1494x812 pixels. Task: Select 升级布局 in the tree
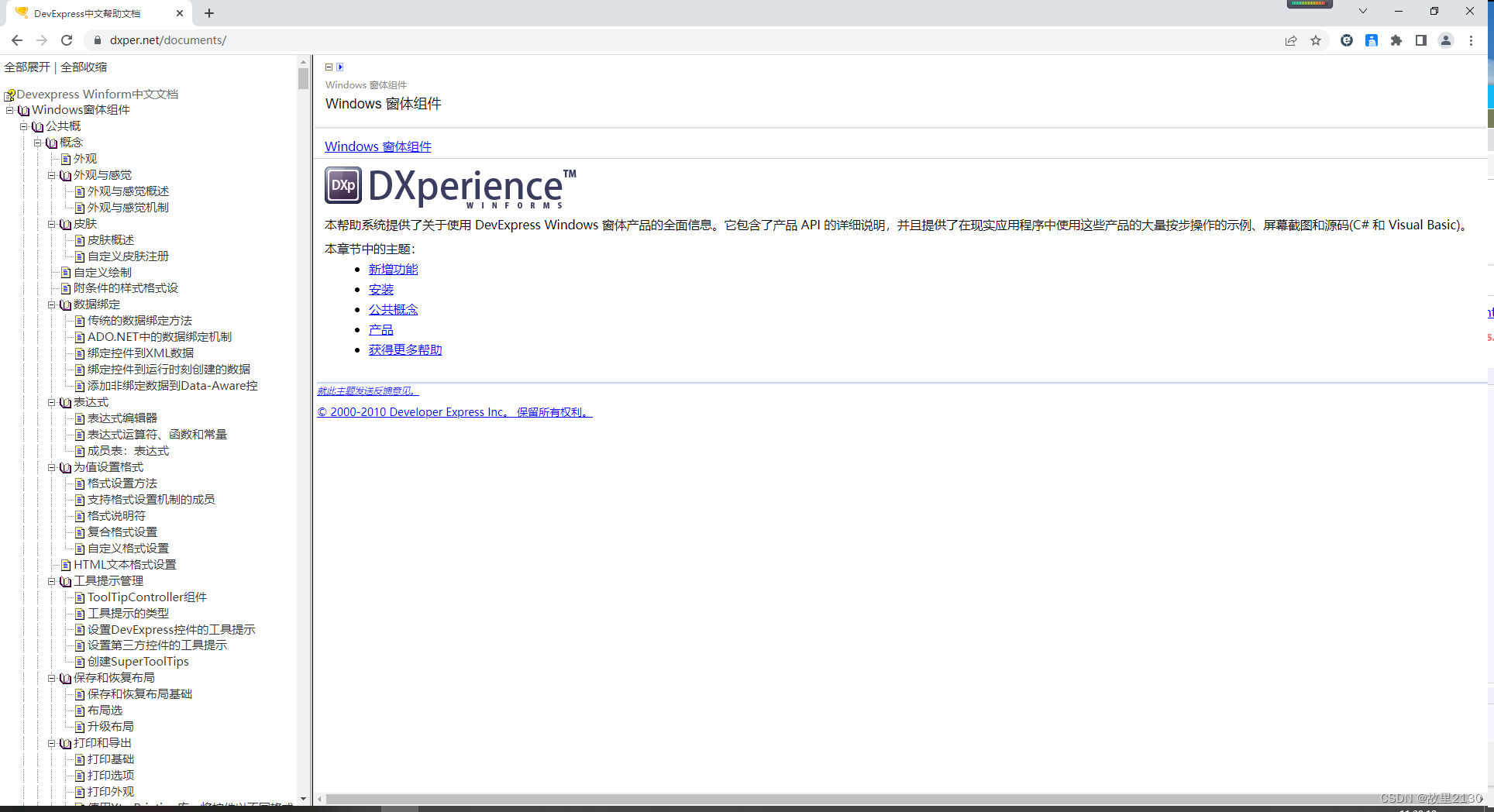[111, 727]
